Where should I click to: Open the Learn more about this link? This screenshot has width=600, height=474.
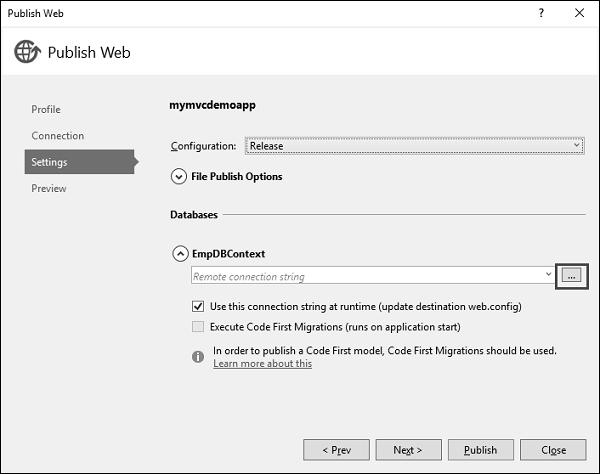262,364
